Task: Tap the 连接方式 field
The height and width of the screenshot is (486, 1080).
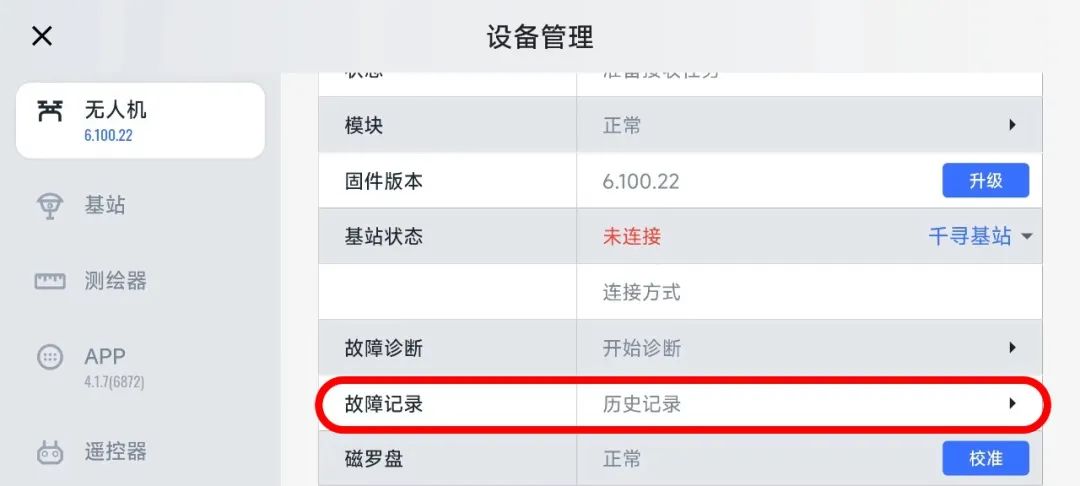Action: coord(642,293)
